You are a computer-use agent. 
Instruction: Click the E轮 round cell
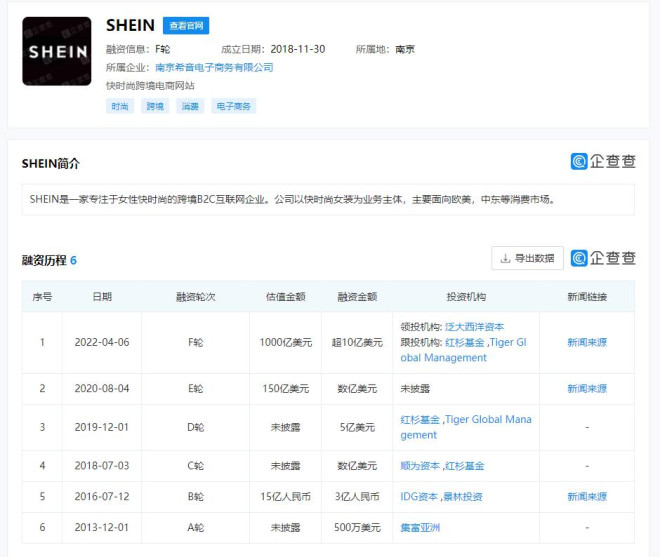click(x=196, y=389)
